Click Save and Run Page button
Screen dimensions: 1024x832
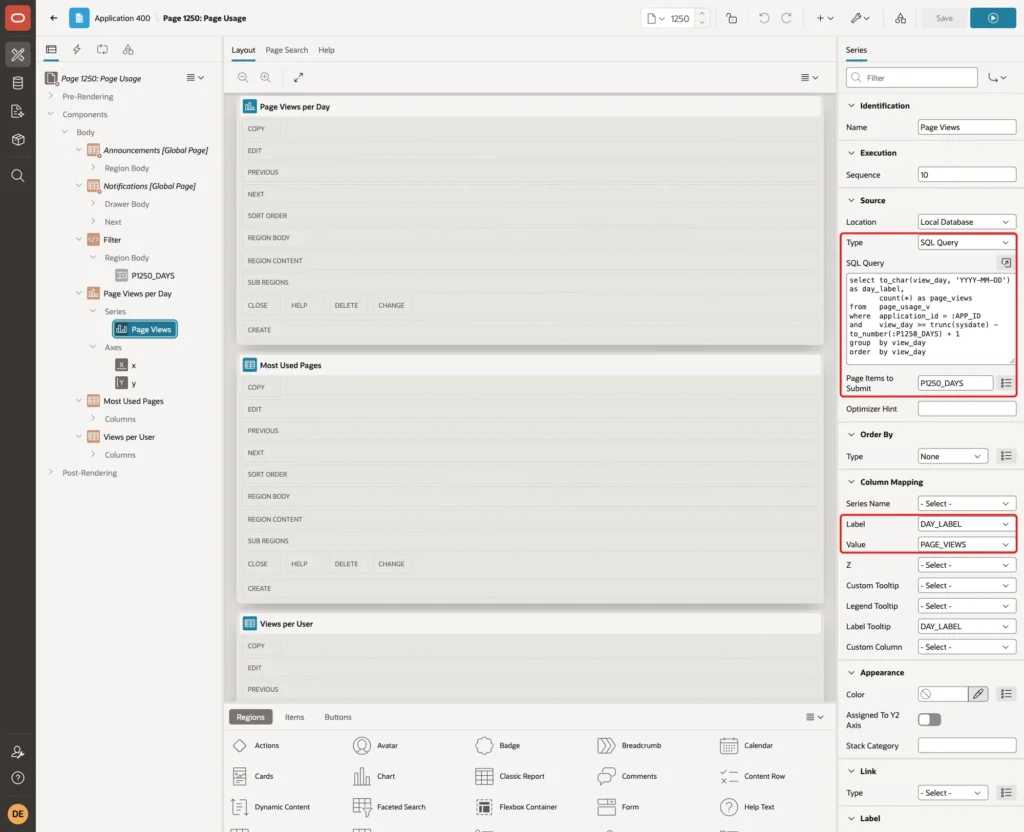click(992, 18)
